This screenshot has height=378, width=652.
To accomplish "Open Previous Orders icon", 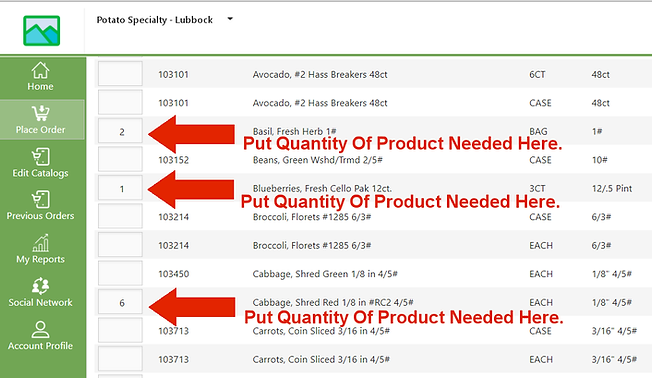I will [40, 200].
